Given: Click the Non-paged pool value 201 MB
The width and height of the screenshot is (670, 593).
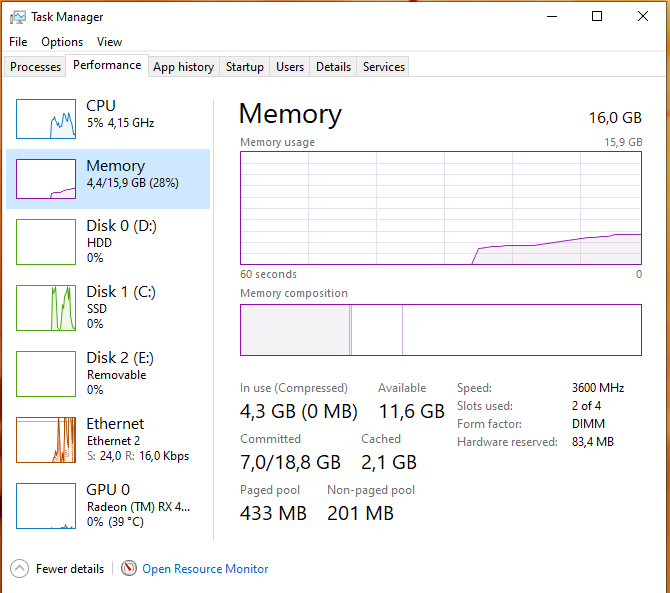Looking at the screenshot, I should coord(360,513).
